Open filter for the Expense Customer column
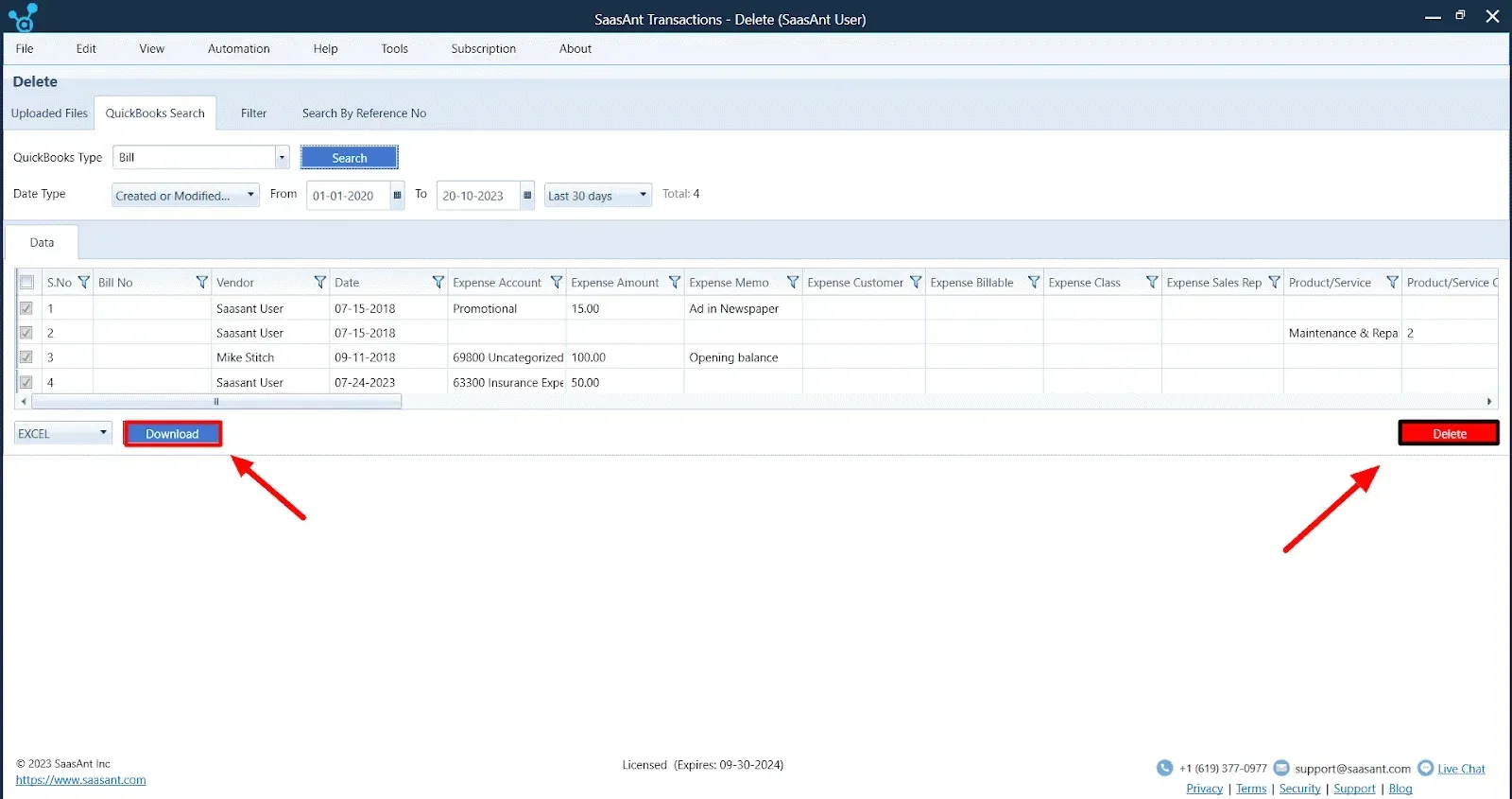1512x799 pixels. 915,282
